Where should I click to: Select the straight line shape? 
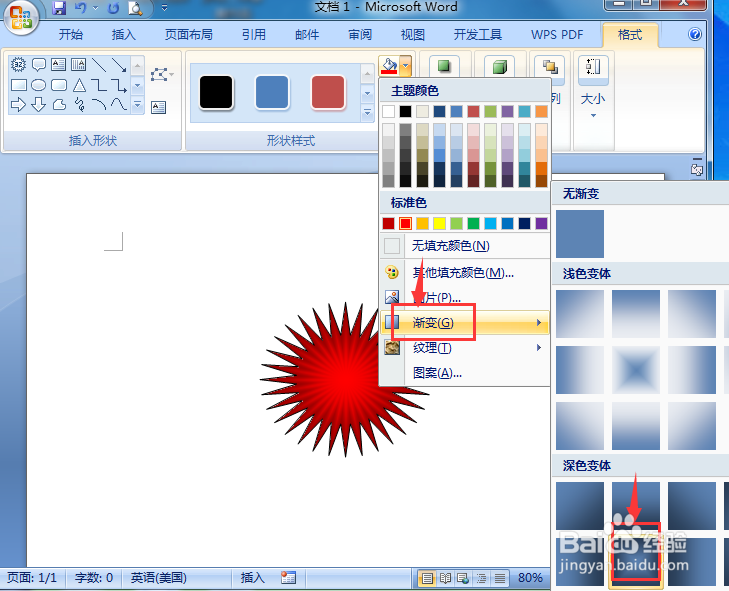point(99,65)
